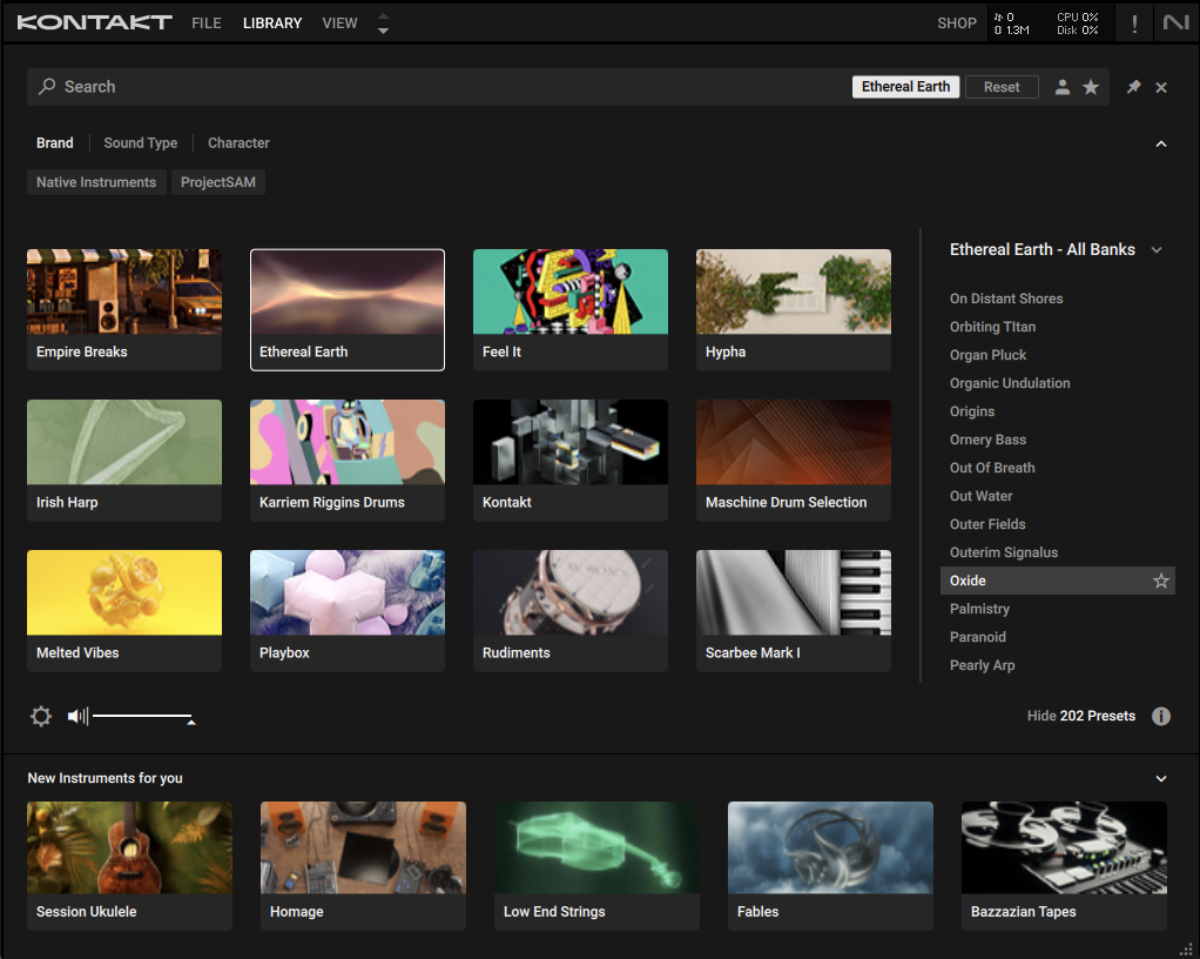This screenshot has width=1200, height=959.
Task: Open Session Ukulele recommendation
Action: tap(130, 866)
